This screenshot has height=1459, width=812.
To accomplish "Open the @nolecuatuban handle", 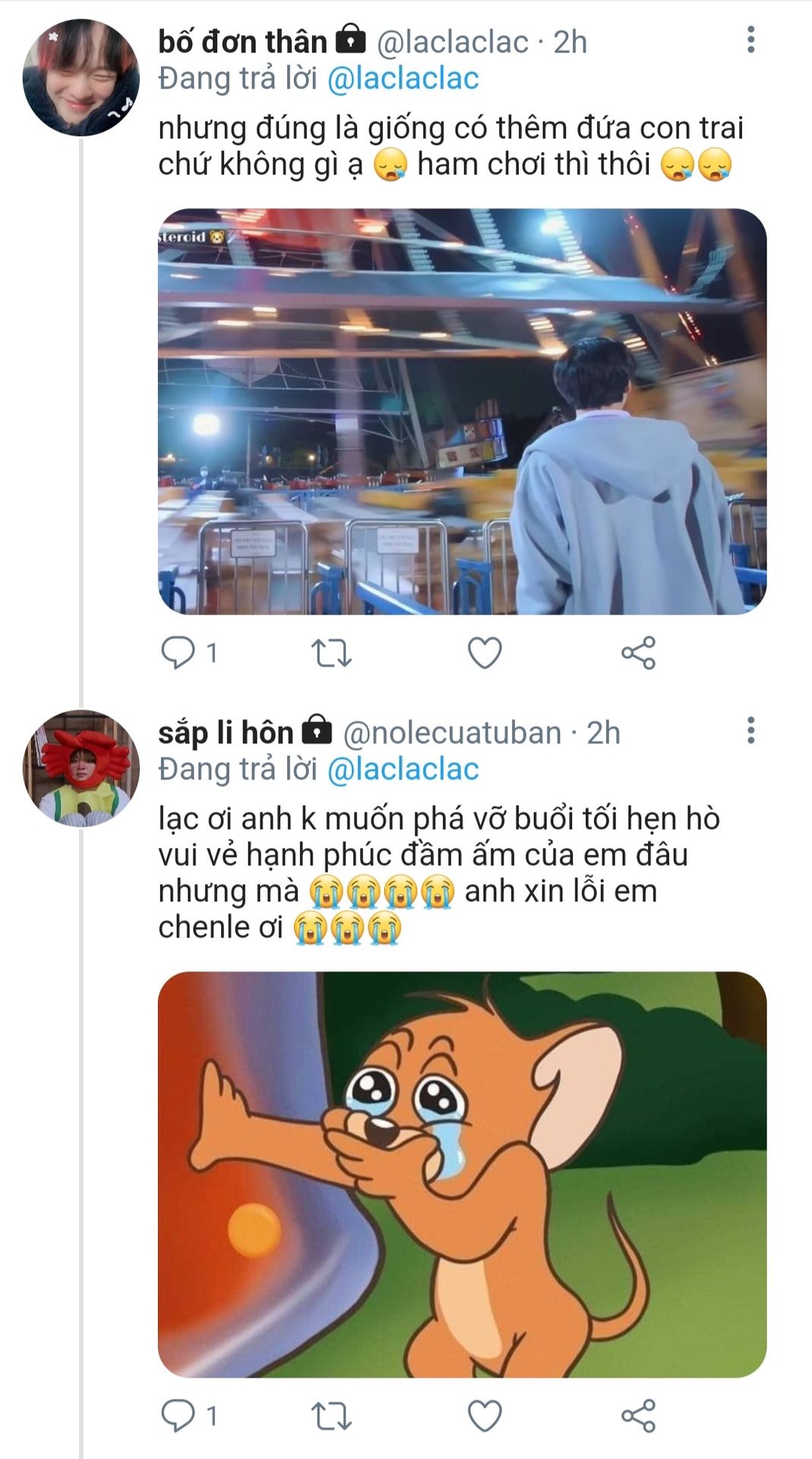I will [452, 733].
